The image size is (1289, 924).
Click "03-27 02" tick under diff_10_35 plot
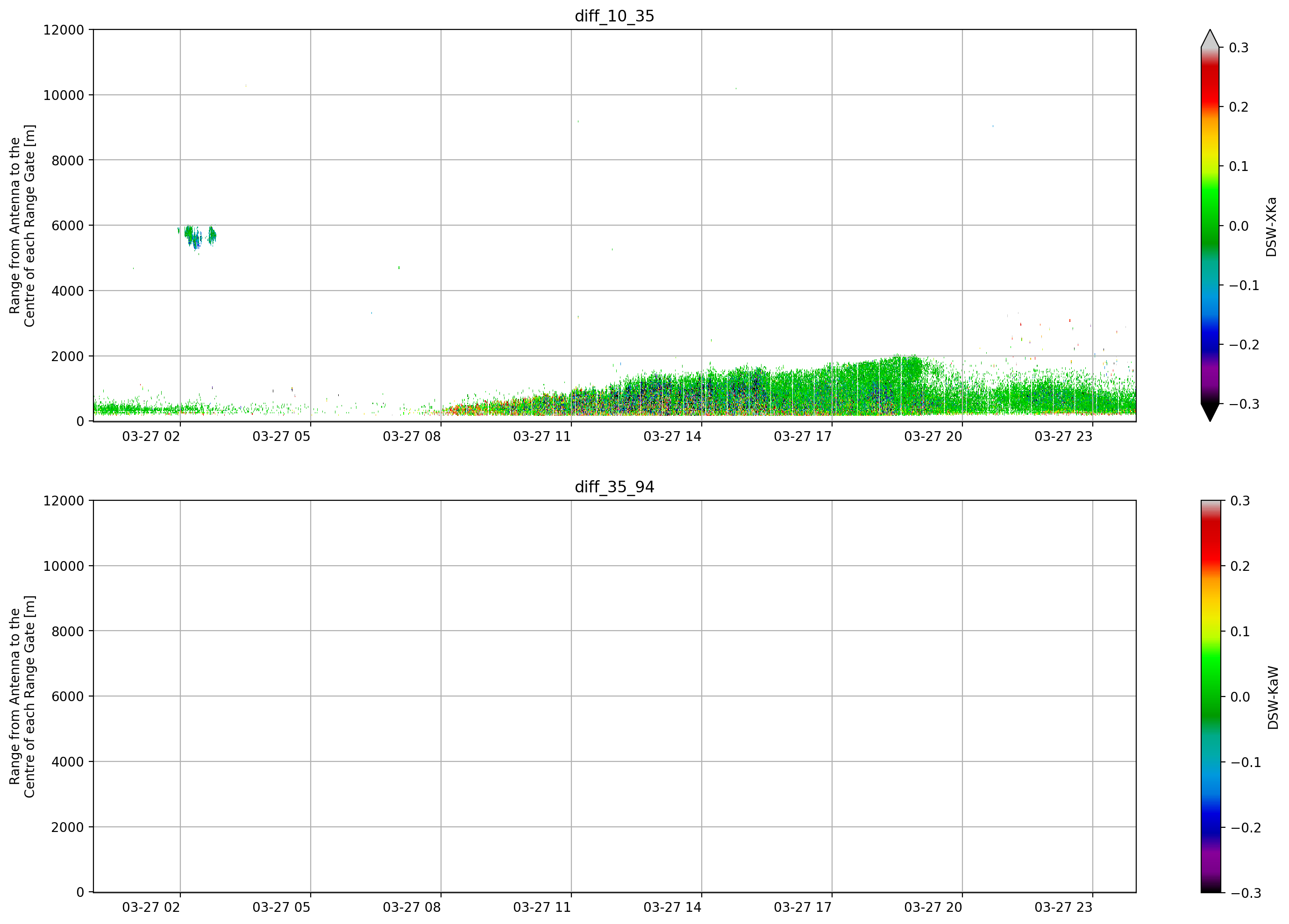[x=151, y=436]
